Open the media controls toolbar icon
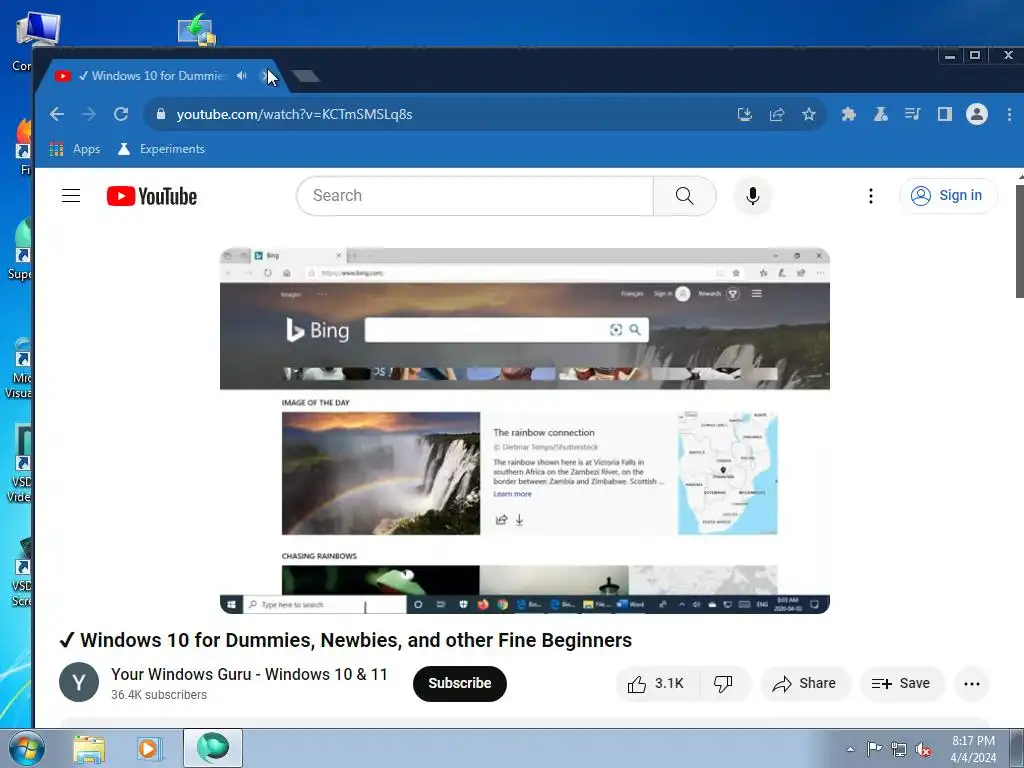1024x768 pixels. click(912, 114)
